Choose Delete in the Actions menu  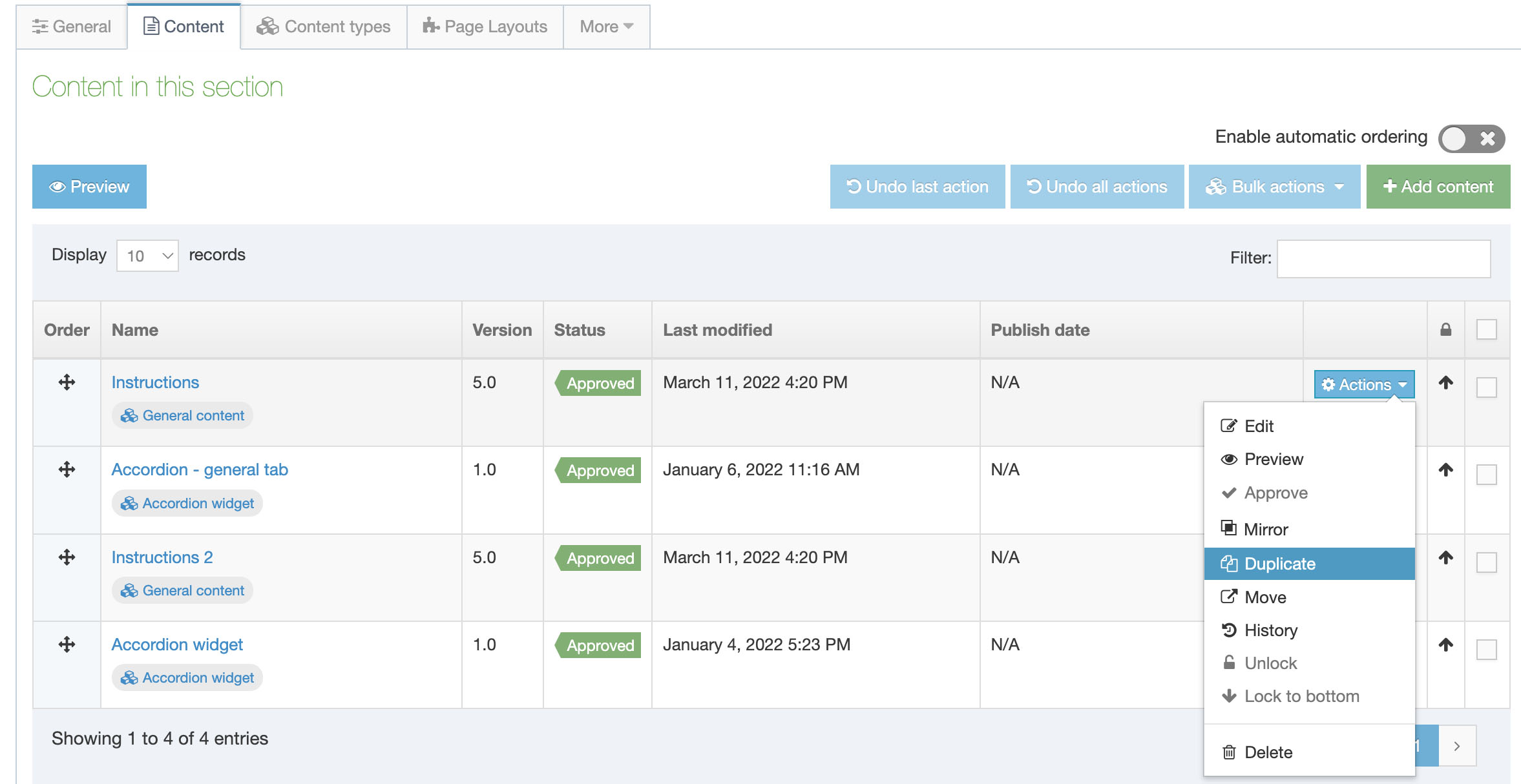click(x=1268, y=752)
